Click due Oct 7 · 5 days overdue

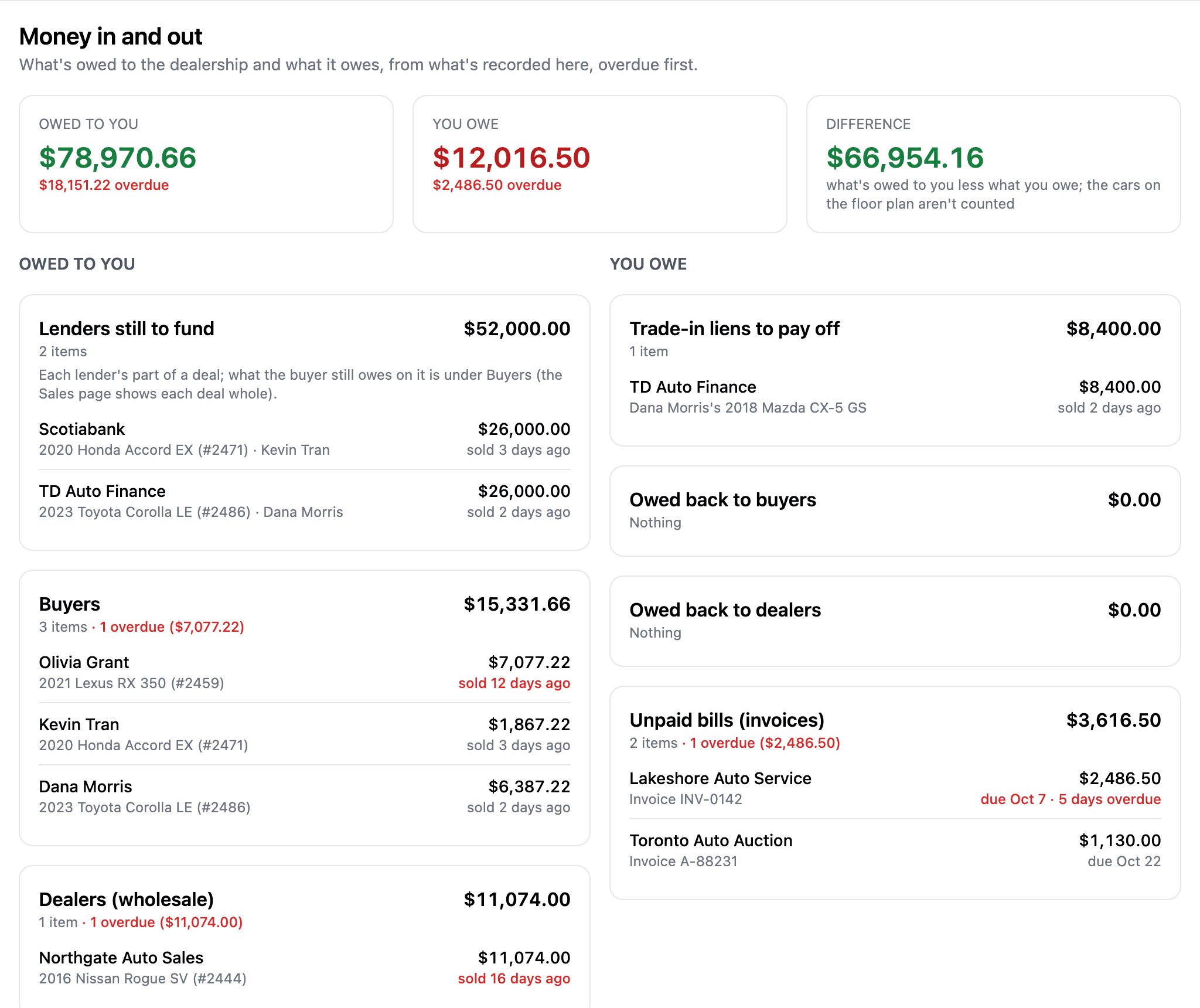tap(1071, 799)
